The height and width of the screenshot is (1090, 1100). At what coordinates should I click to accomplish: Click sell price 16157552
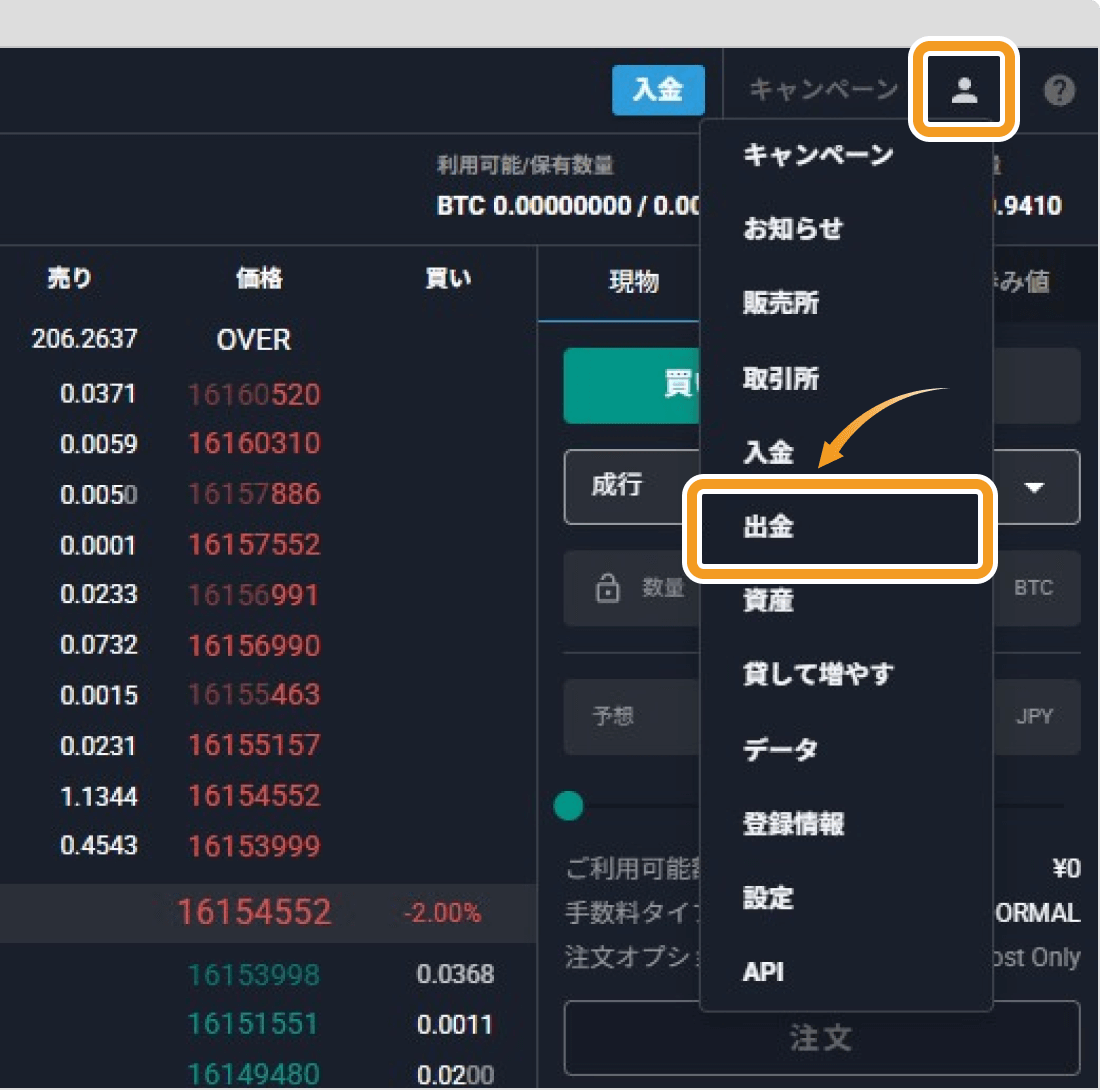pyautogui.click(x=254, y=545)
